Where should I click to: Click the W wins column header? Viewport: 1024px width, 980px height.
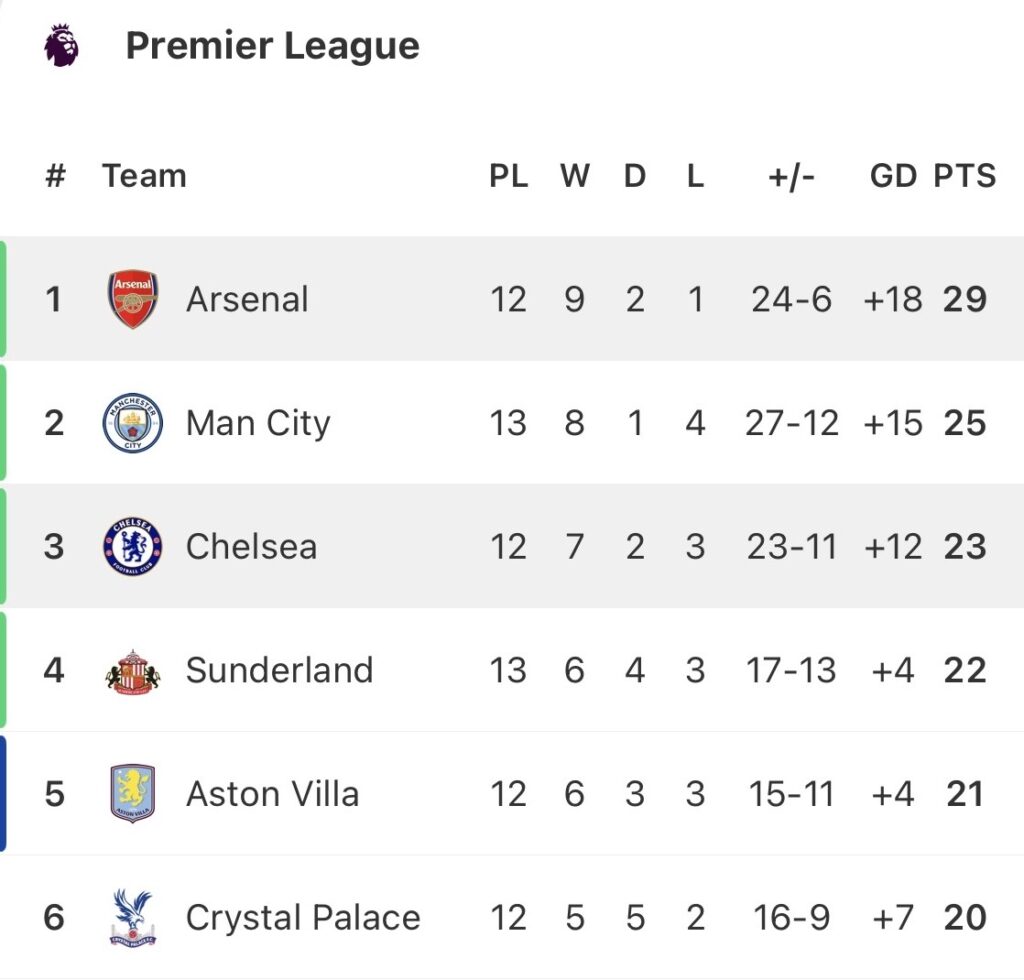point(574,176)
